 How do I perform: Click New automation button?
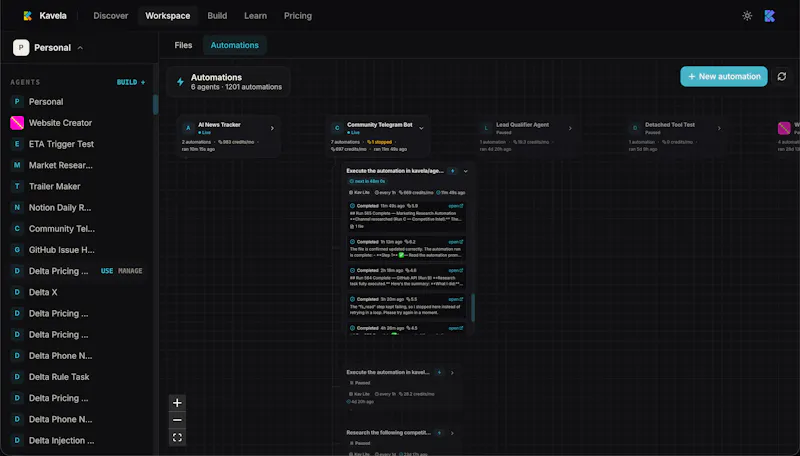point(723,77)
